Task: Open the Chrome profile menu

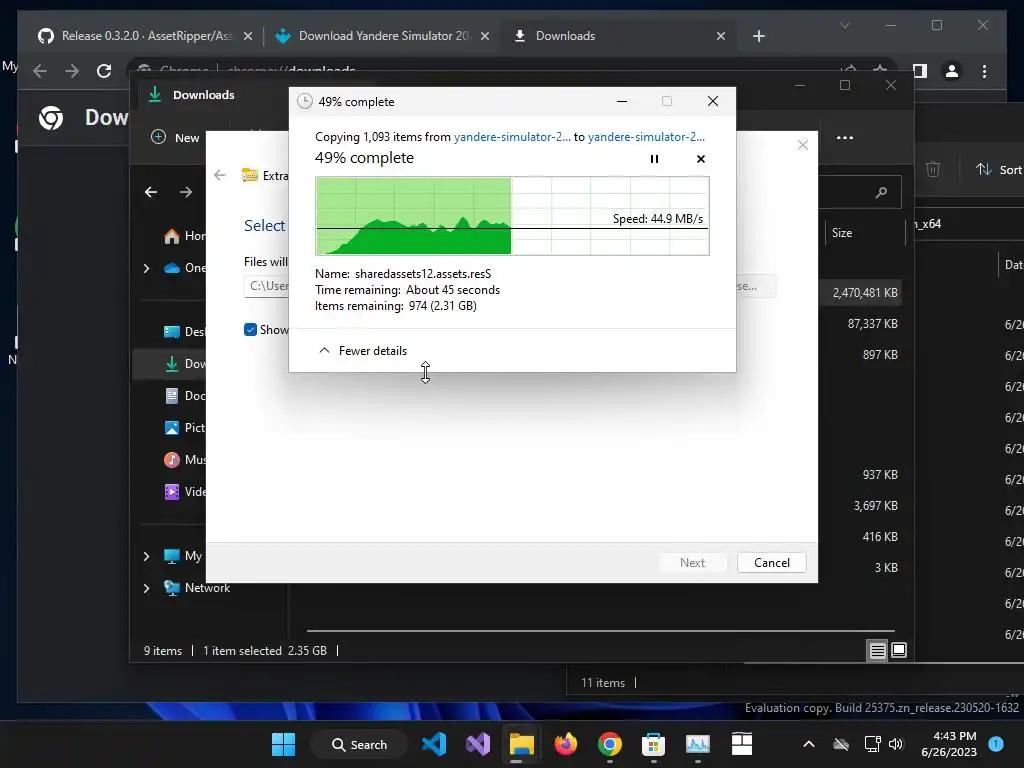Action: coord(952,71)
